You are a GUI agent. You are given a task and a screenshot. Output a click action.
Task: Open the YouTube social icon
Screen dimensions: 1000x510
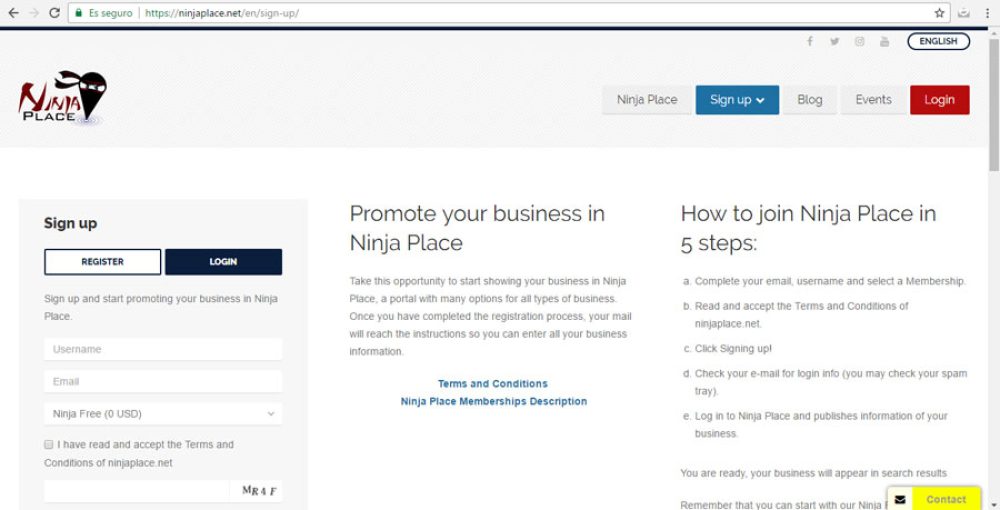click(884, 42)
